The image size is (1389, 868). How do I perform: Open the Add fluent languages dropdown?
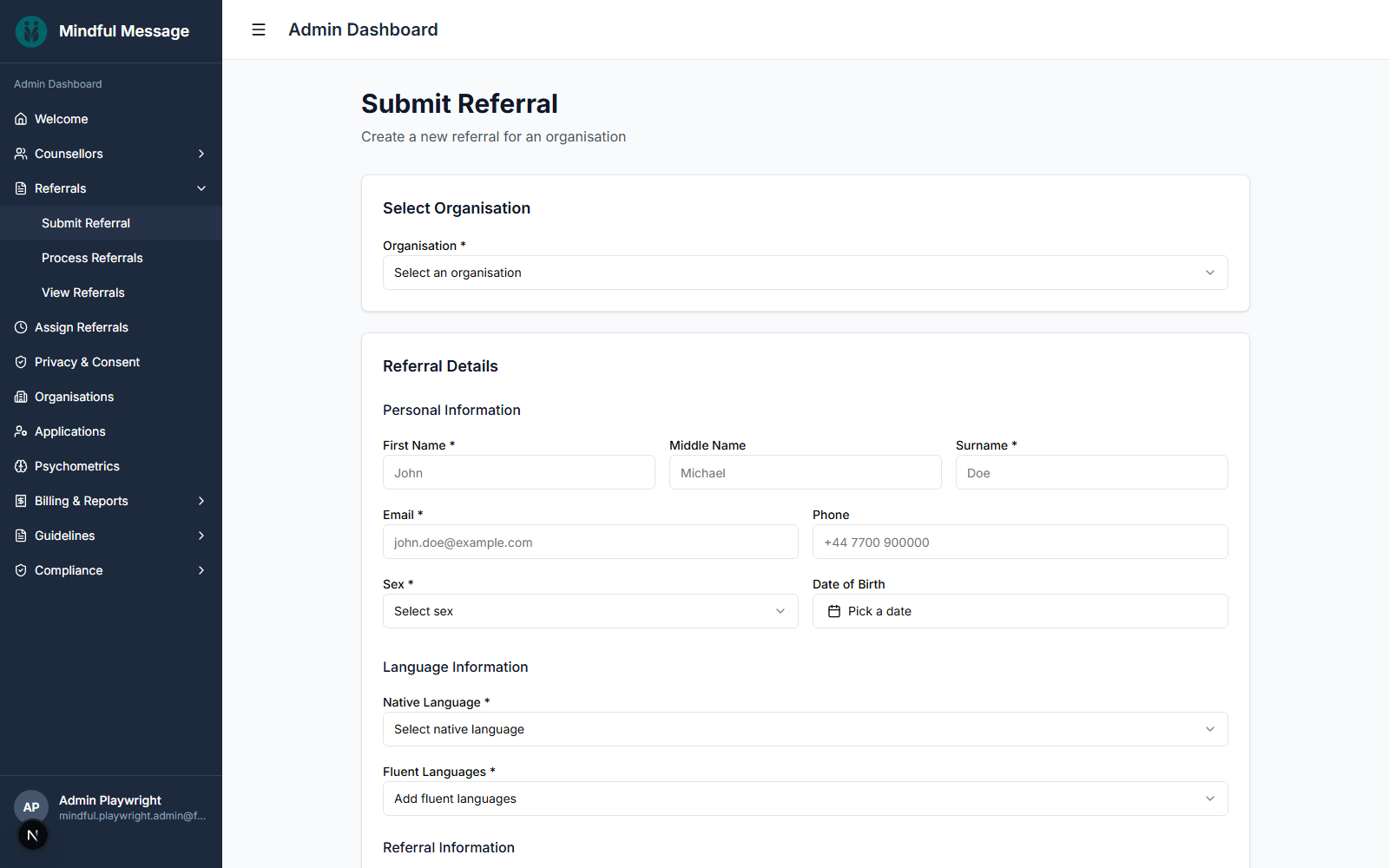tap(806, 799)
